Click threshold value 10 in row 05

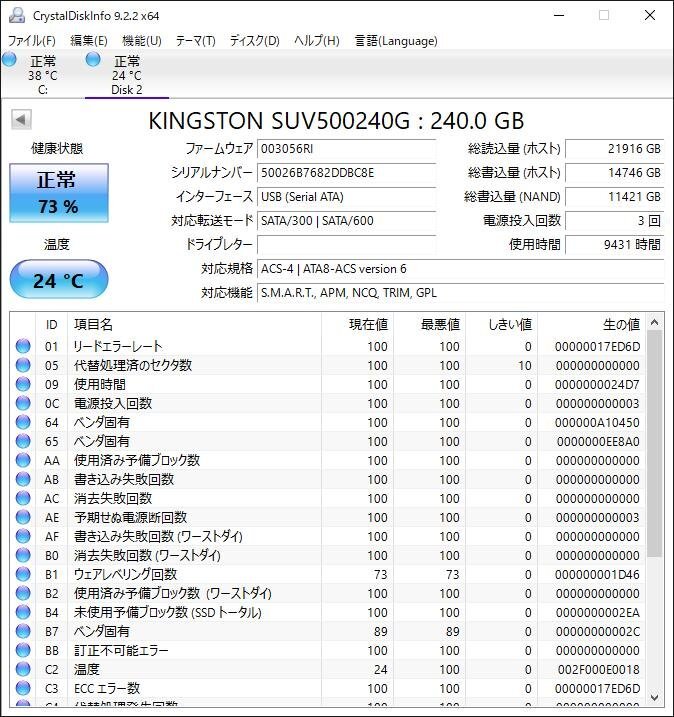(x=524, y=366)
